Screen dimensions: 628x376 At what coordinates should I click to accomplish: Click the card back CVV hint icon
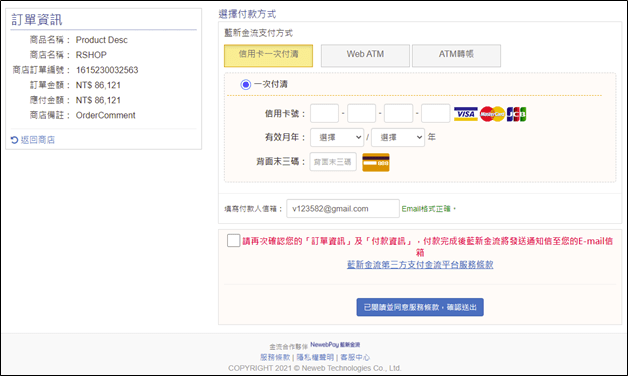376,162
